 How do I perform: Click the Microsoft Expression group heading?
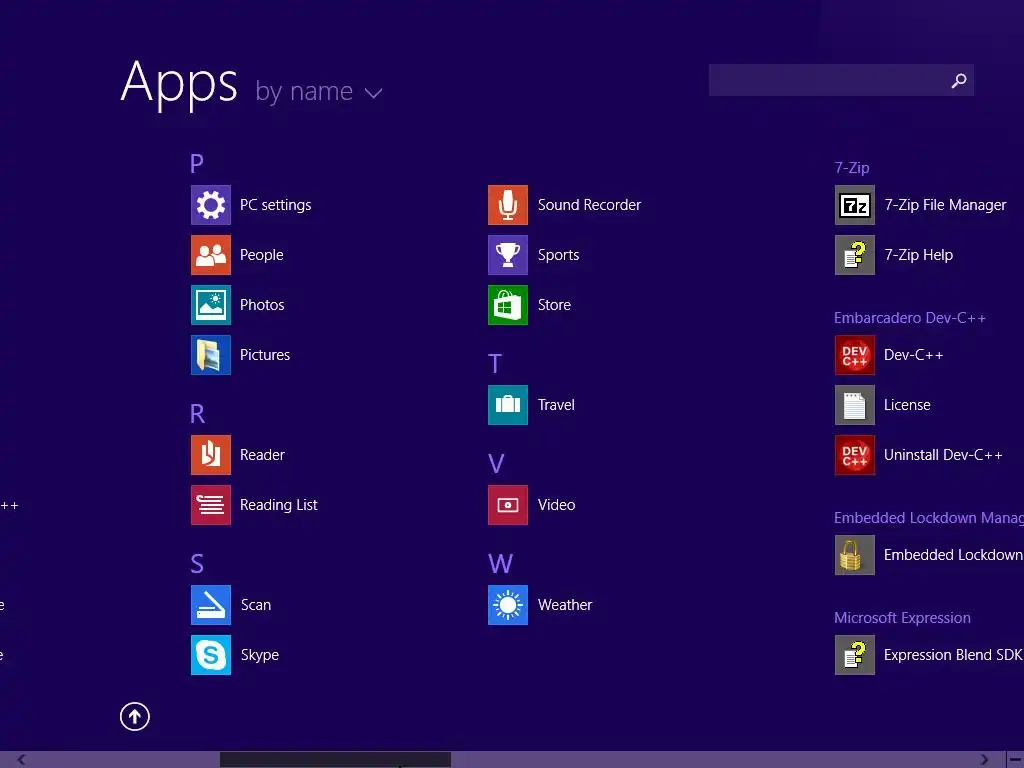[x=902, y=618]
